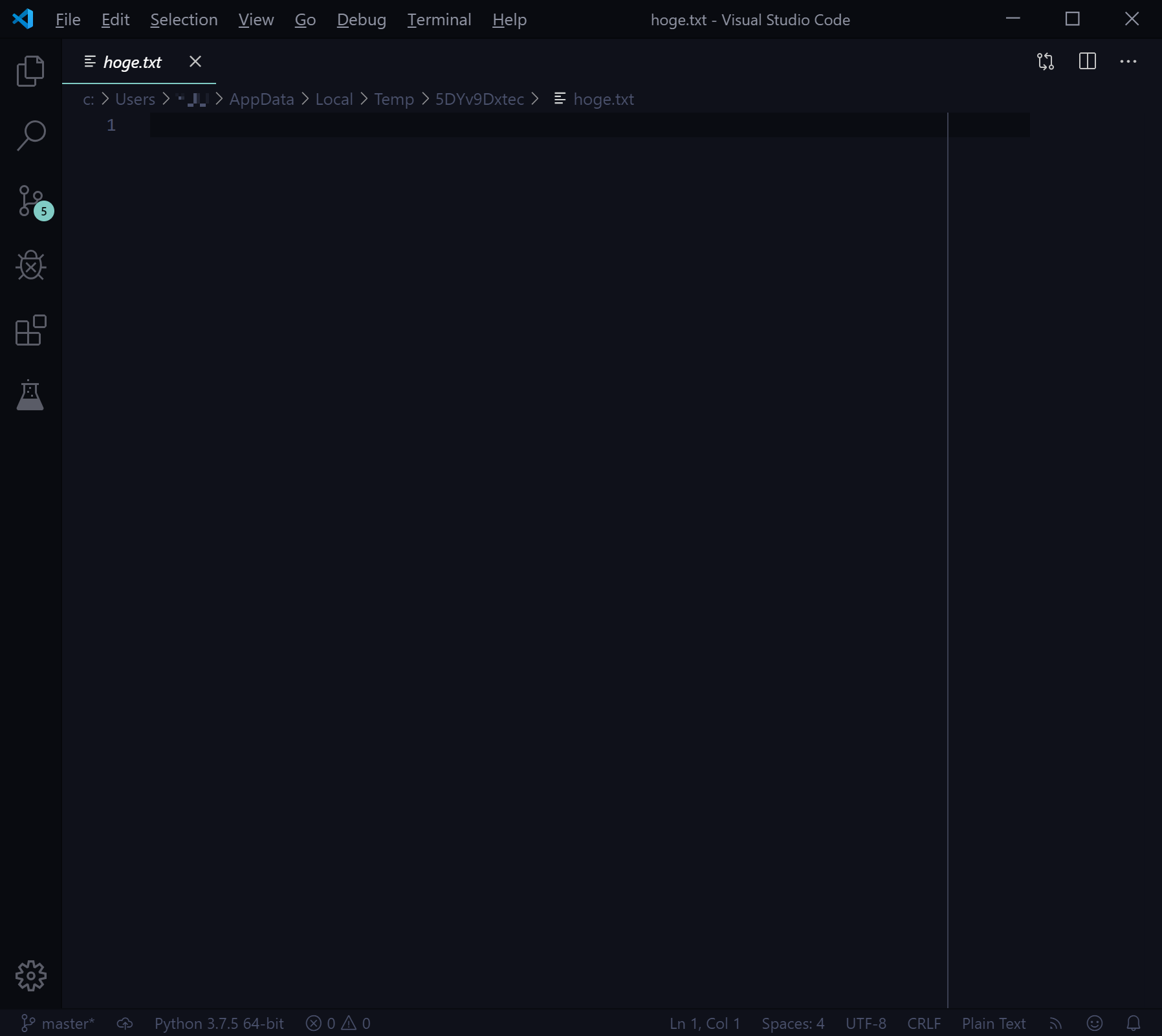Open Source Control showing 5 pending changes
Viewport: 1162px width, 1036px height.
tap(30, 201)
